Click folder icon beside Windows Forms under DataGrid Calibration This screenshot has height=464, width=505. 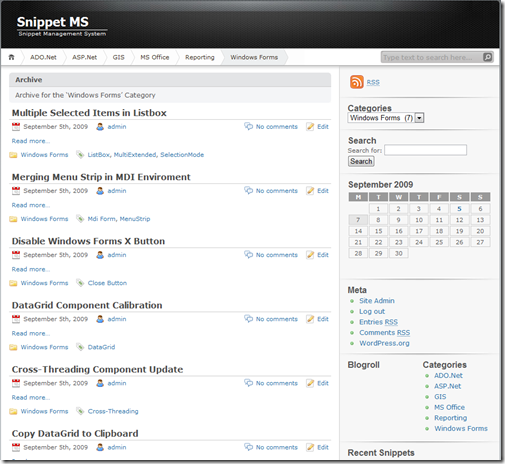point(13,347)
